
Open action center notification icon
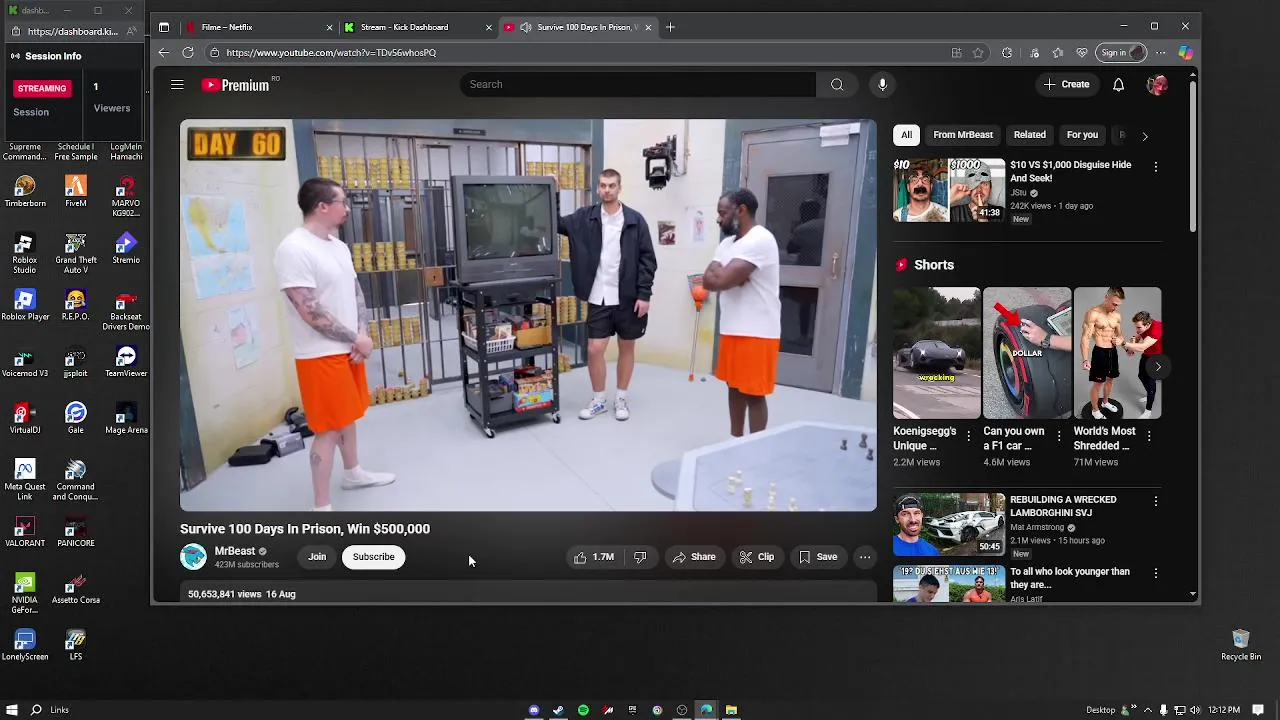click(1258, 710)
